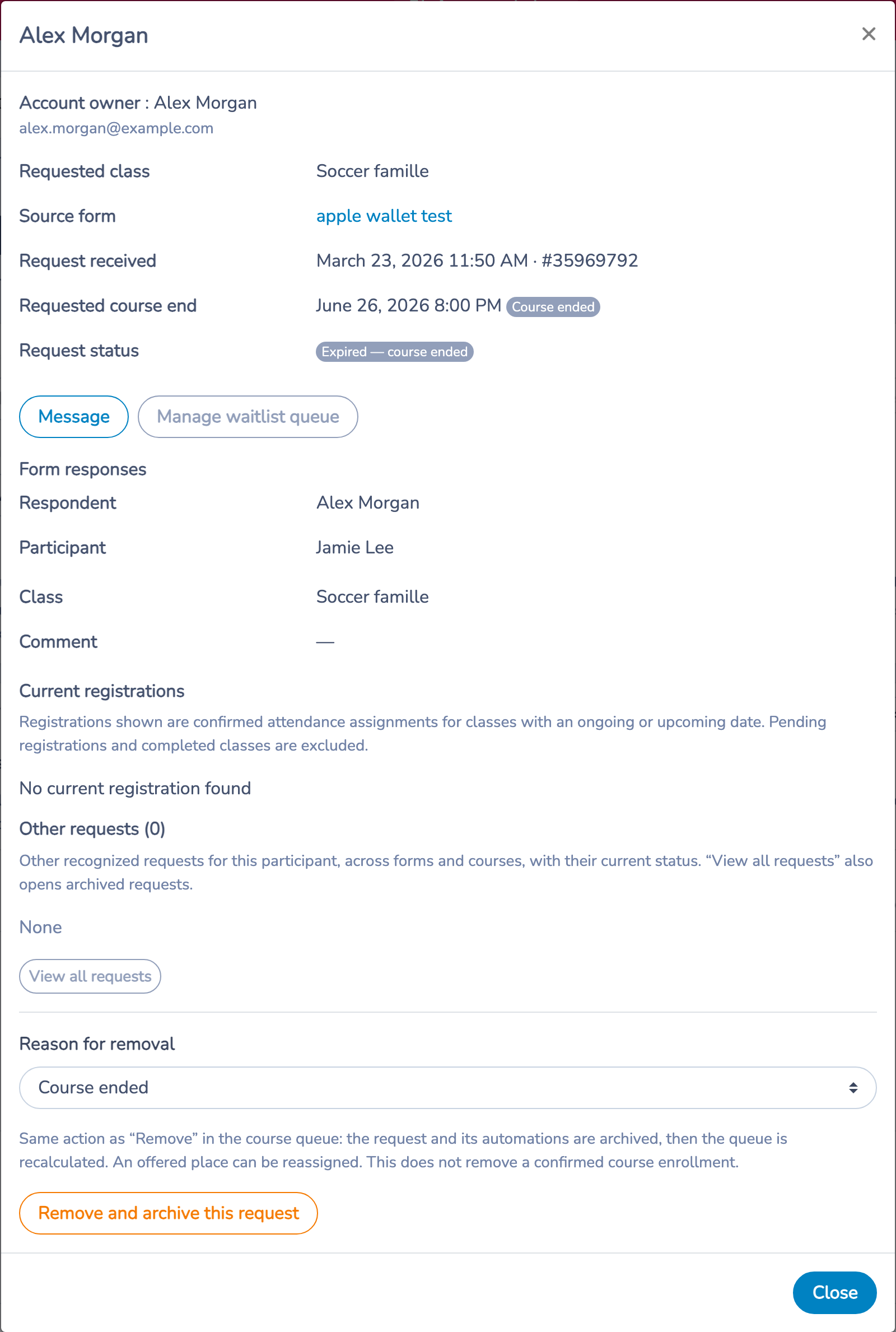Open Manage waitlist queue

248,417
